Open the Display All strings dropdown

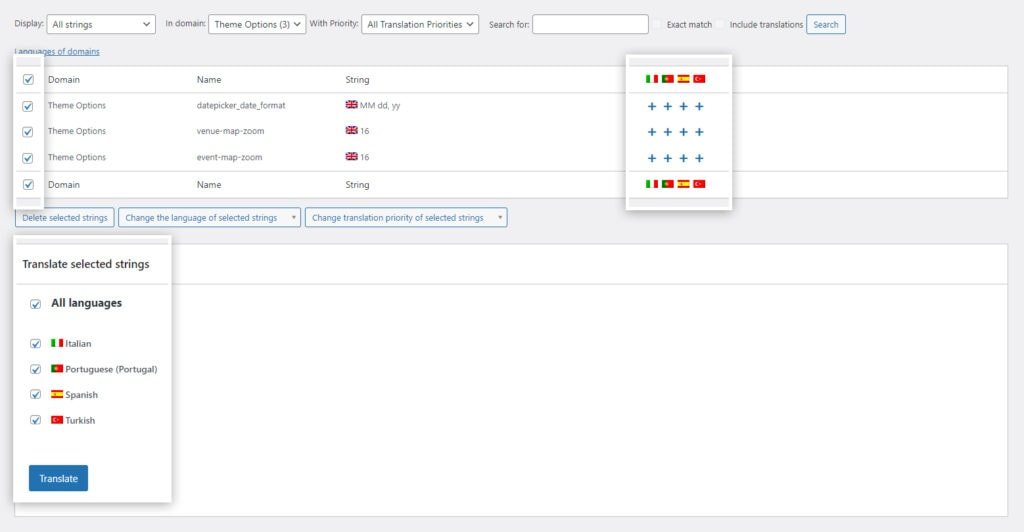(x=101, y=24)
